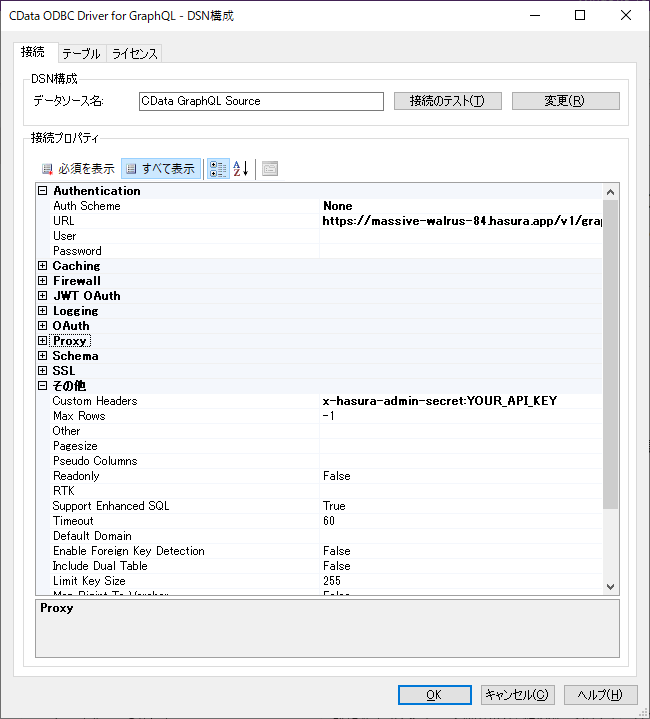
Task: Select the Auth Scheme value None
Action: pos(461,206)
